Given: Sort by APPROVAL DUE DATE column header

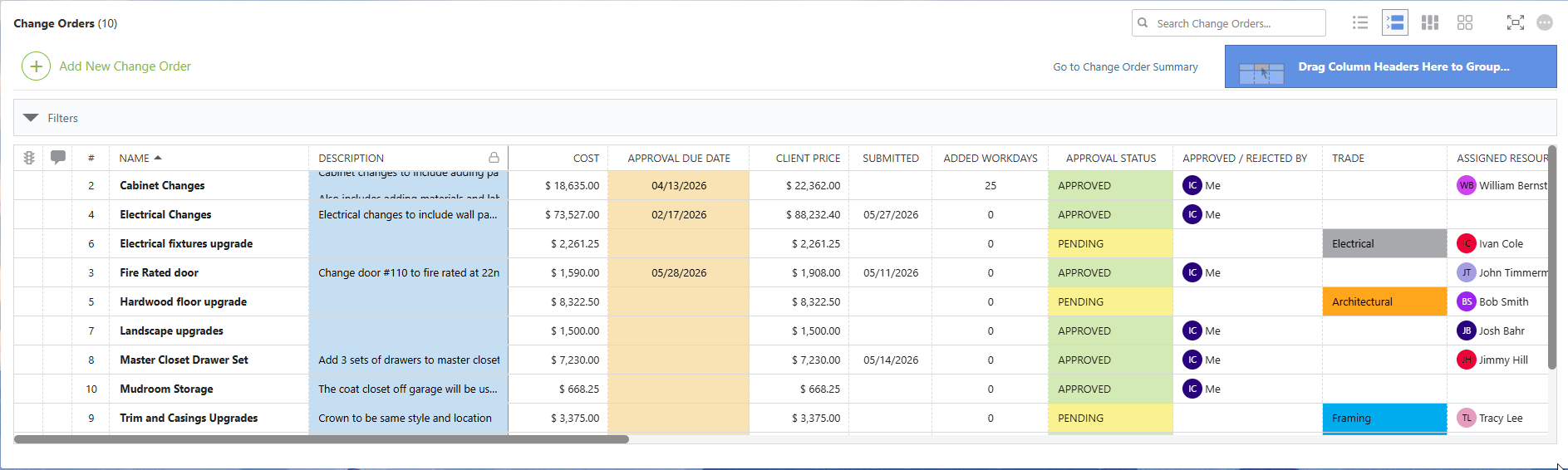Looking at the screenshot, I should [679, 158].
